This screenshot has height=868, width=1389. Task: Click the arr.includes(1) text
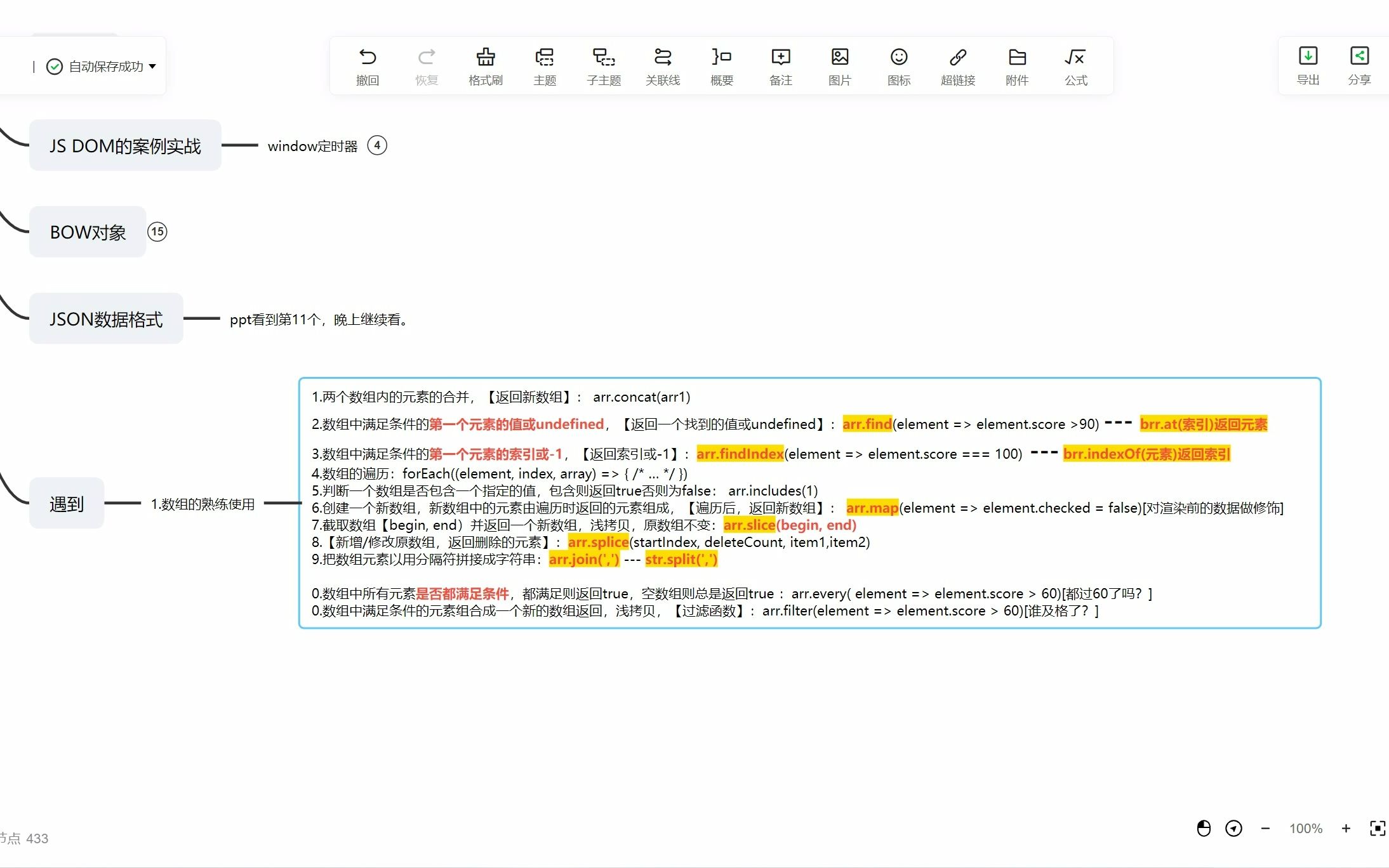773,490
